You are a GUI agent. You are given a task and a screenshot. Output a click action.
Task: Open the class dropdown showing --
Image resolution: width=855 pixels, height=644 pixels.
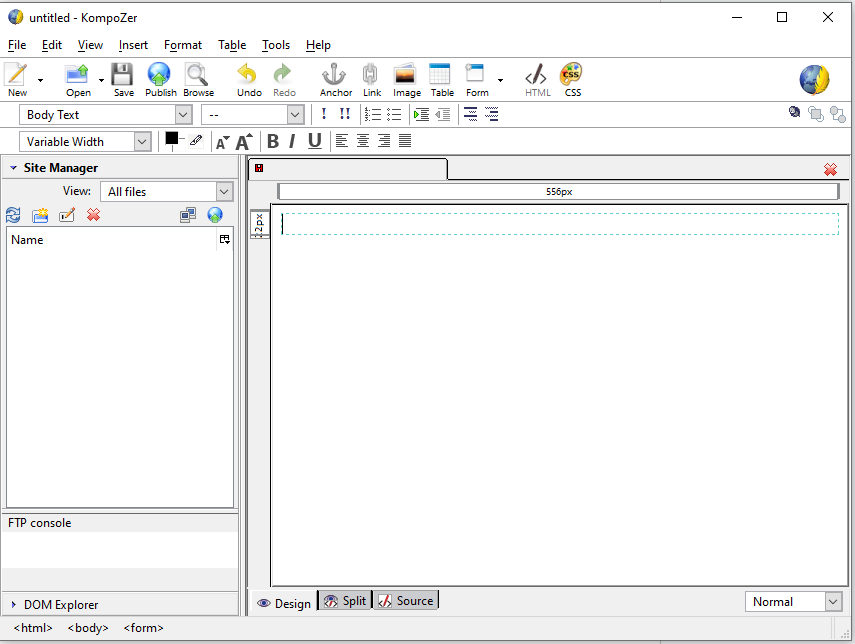tap(252, 115)
